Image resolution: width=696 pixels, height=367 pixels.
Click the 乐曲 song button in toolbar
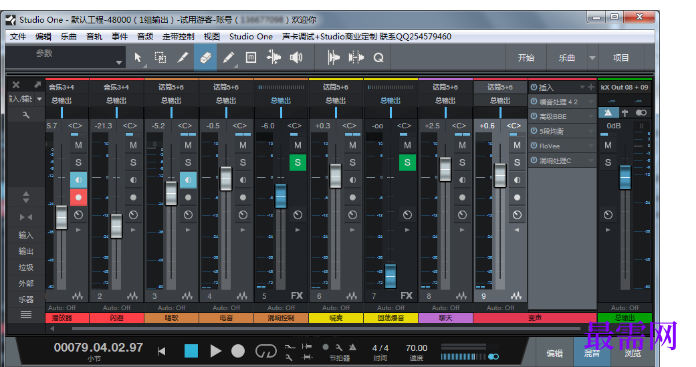click(566, 58)
